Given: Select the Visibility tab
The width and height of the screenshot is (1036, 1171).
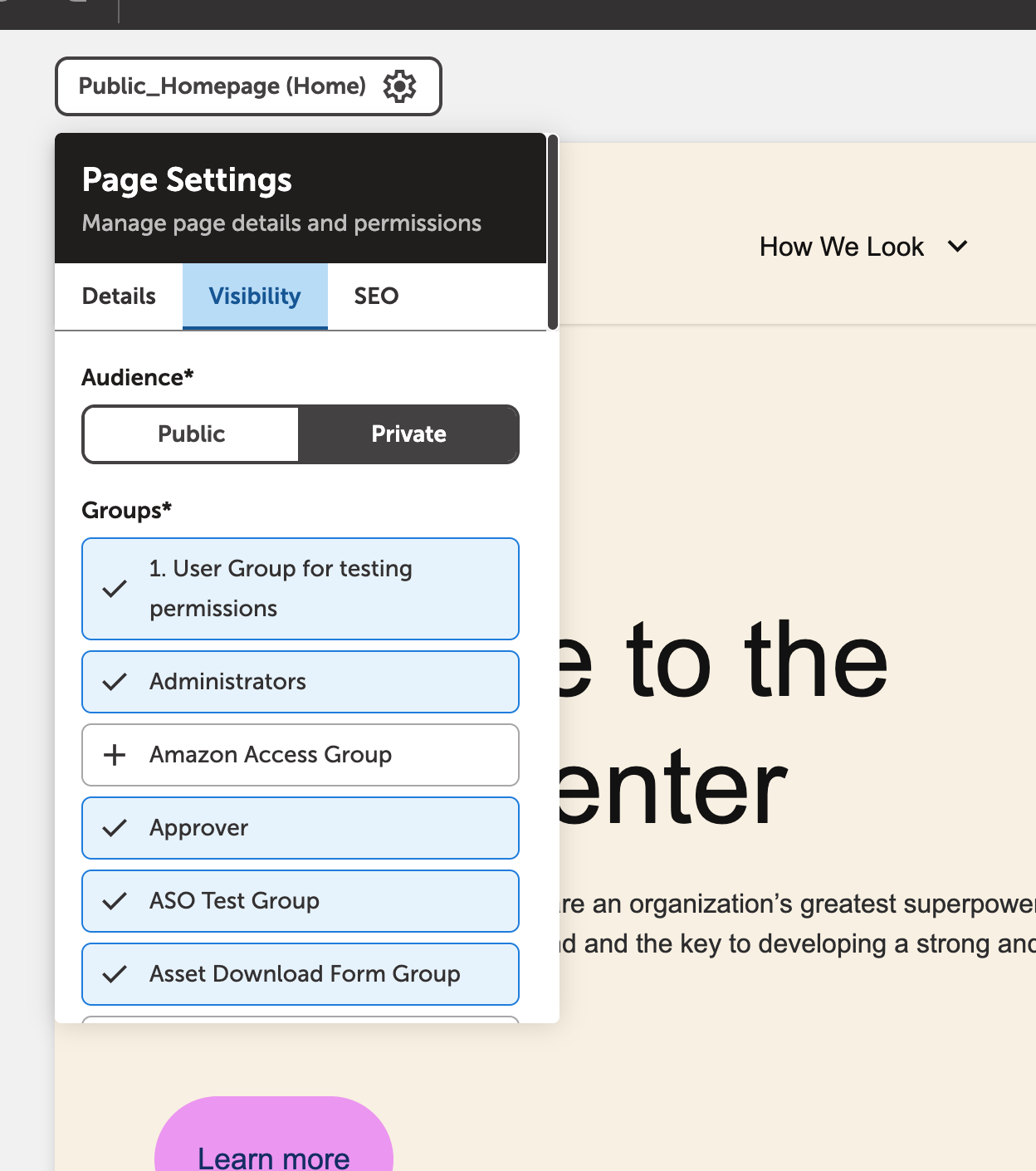Looking at the screenshot, I should 255,296.
